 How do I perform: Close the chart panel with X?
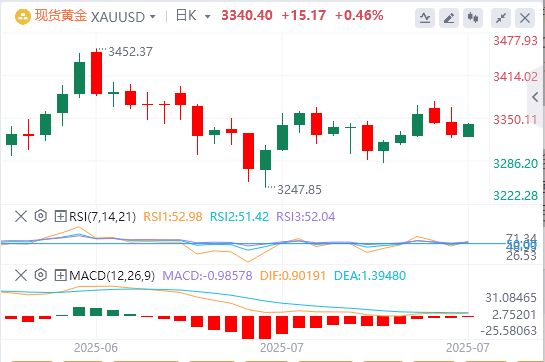524,18
